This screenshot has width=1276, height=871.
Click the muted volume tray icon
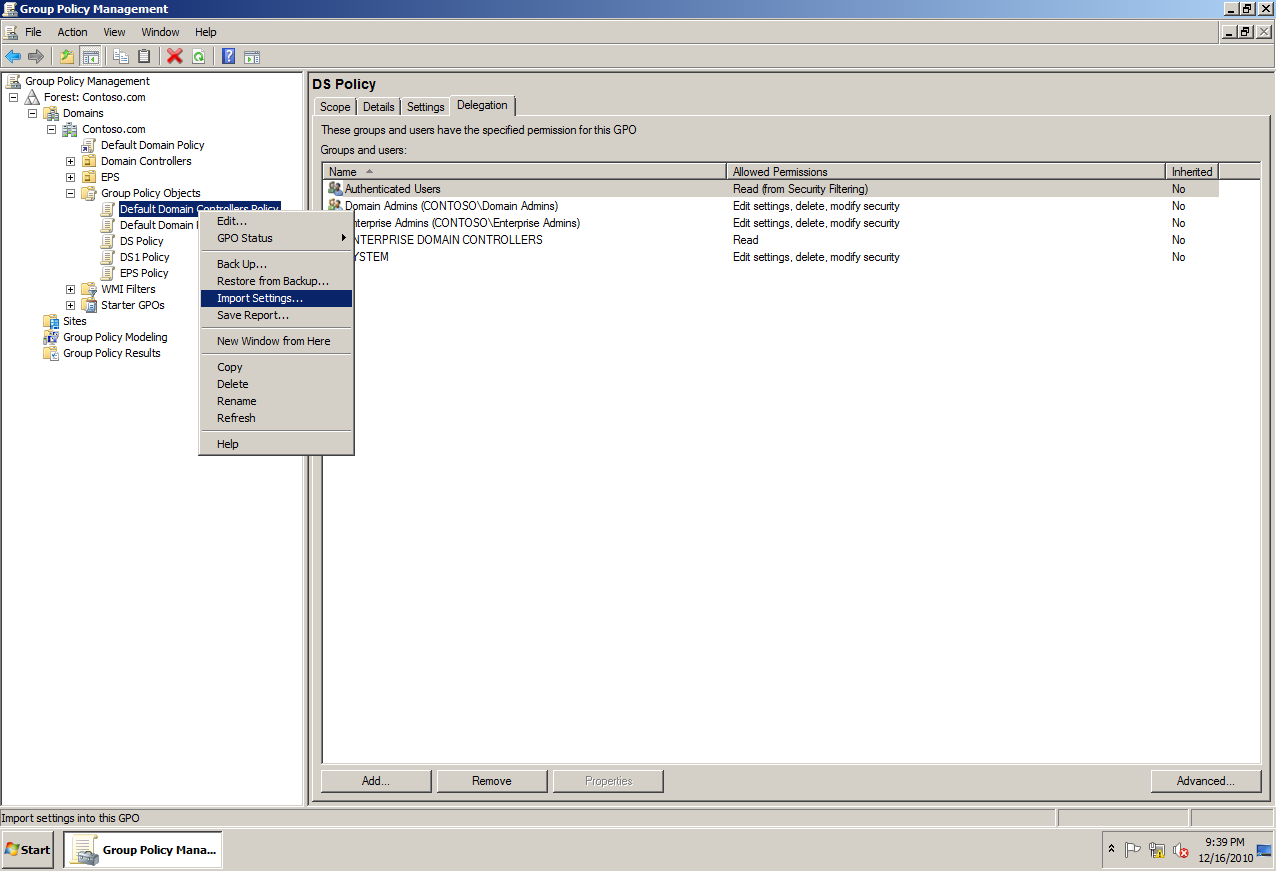click(1181, 851)
